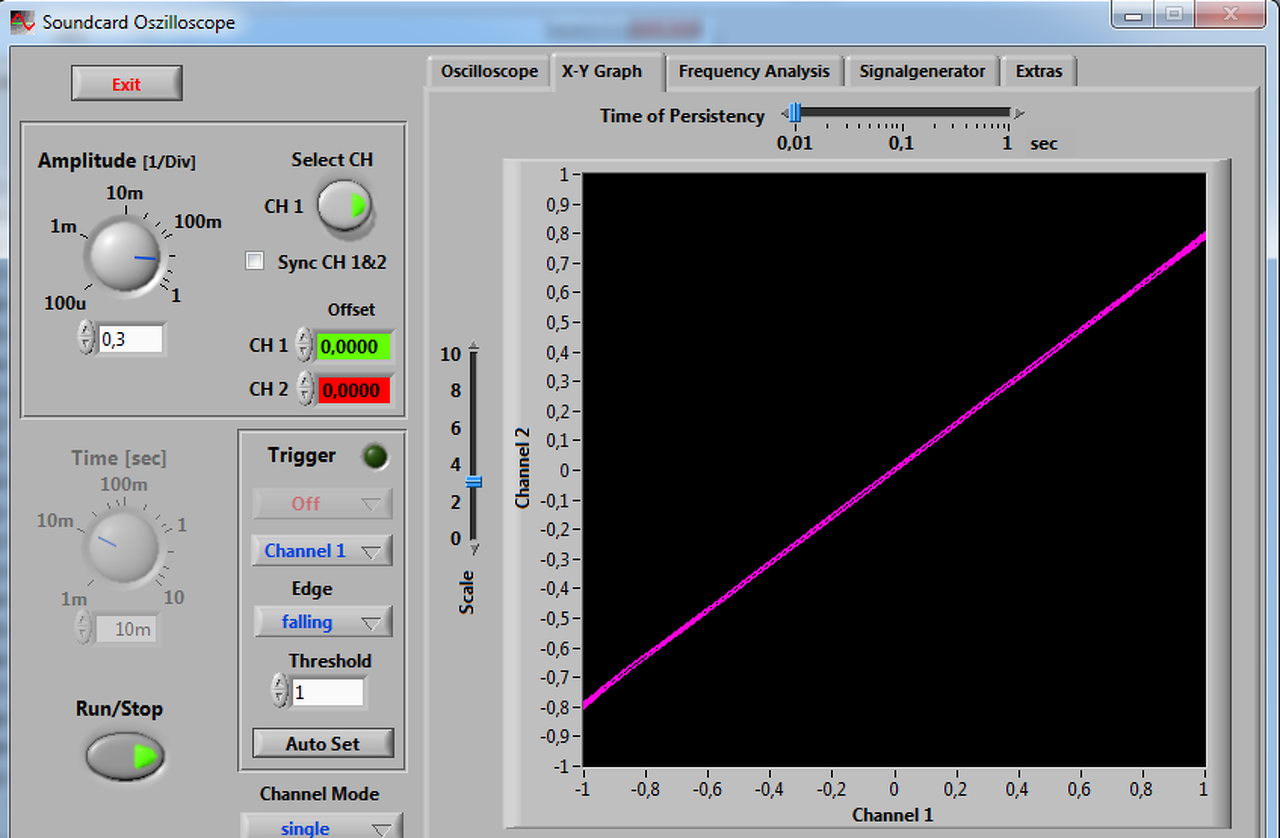The width and height of the screenshot is (1280, 838).
Task: Click the Threshold input field
Action: 328,691
